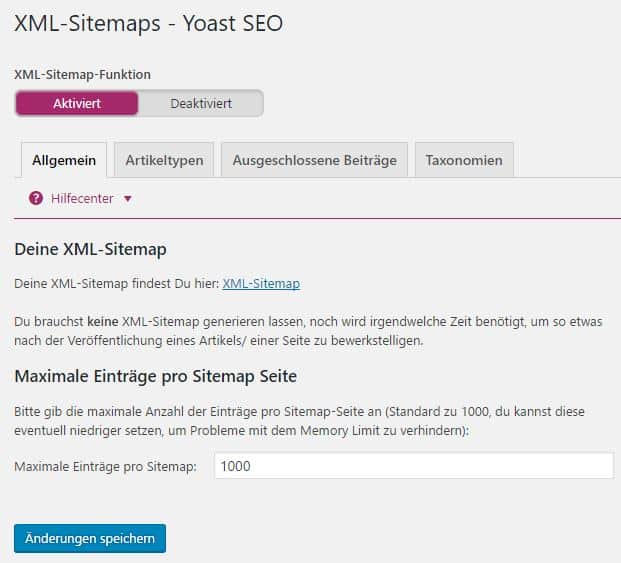Select the Allgemein tab
This screenshot has width=621, height=563.
pyautogui.click(x=64, y=160)
